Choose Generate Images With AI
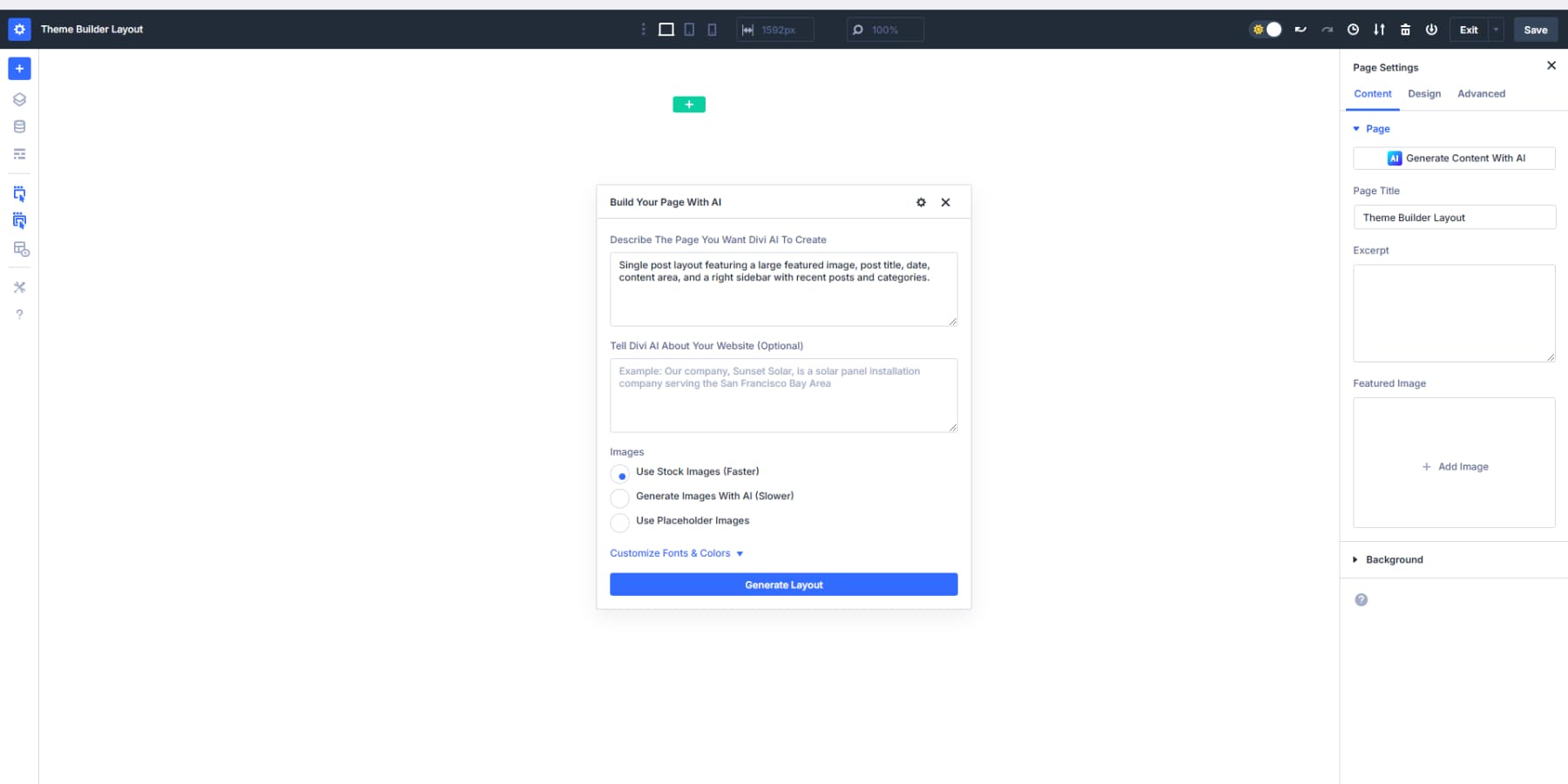The width and height of the screenshot is (1568, 784). [619, 498]
